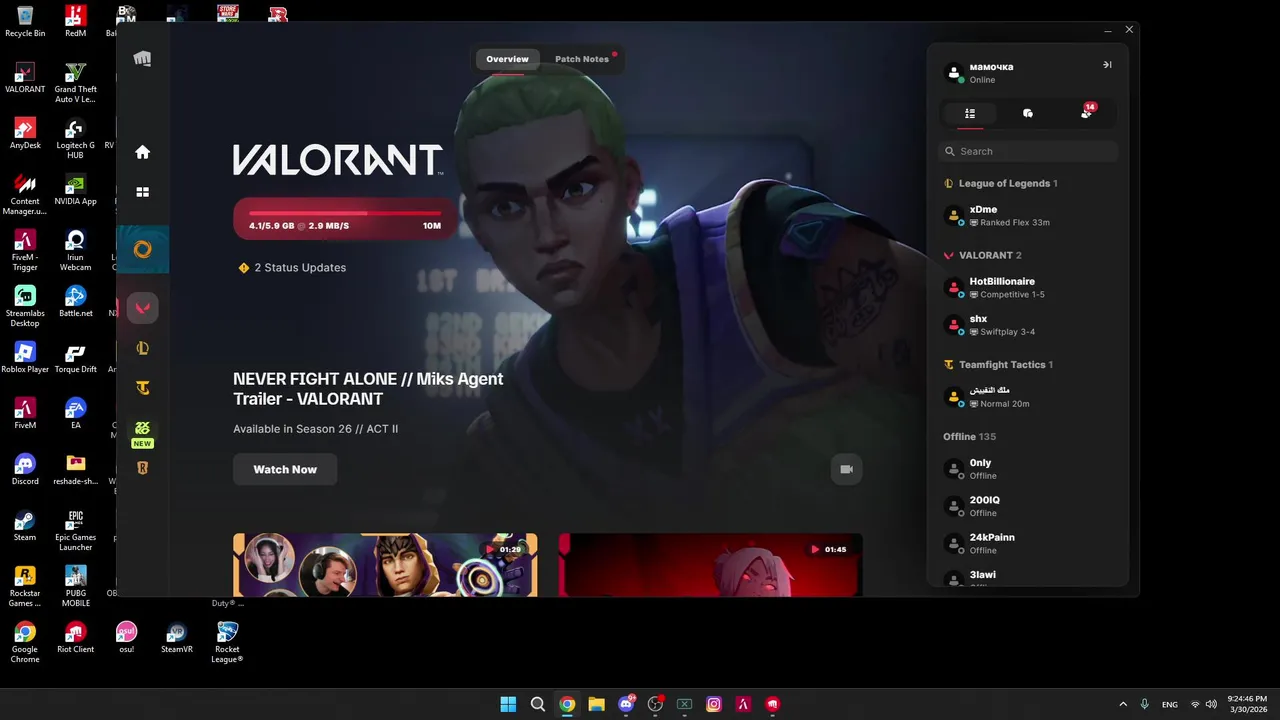Open the Discord desktop shortcut

25,470
